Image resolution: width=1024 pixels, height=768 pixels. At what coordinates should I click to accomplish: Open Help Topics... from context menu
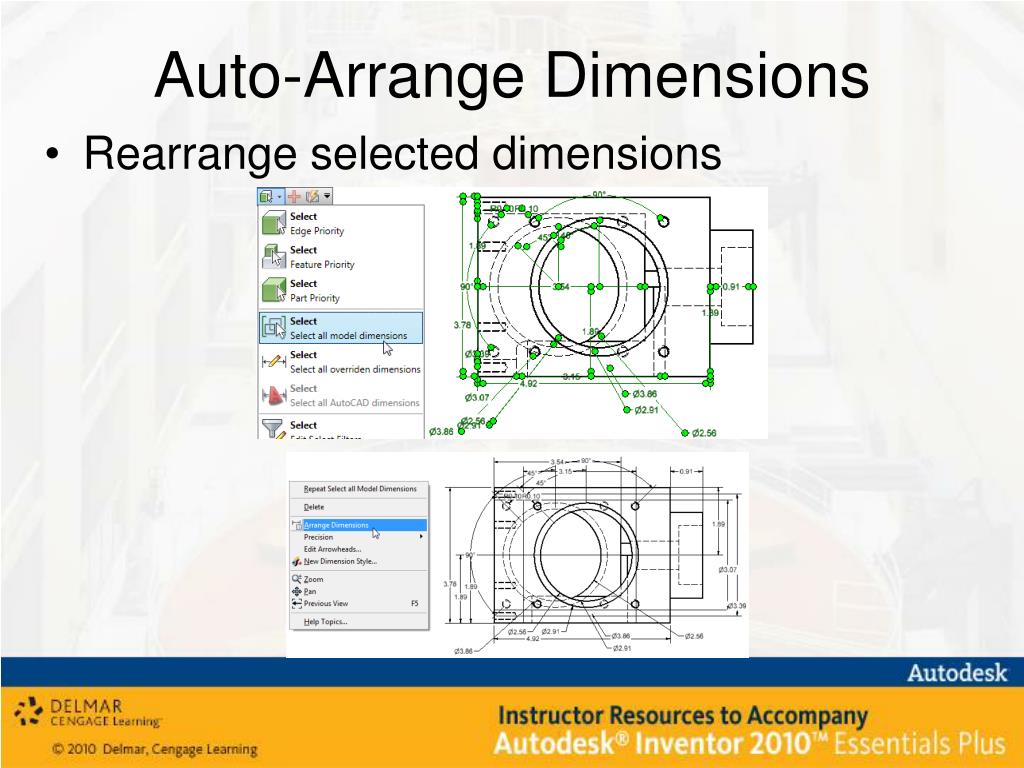pyautogui.click(x=360, y=622)
